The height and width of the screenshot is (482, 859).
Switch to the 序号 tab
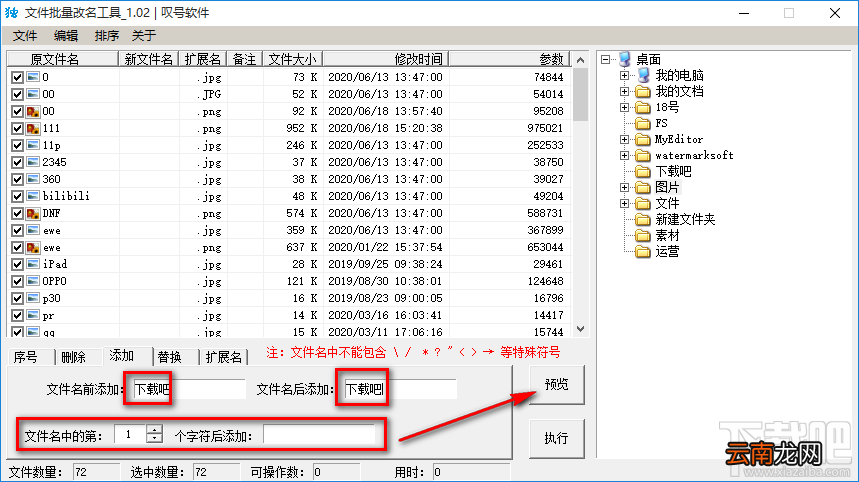tap(31, 357)
